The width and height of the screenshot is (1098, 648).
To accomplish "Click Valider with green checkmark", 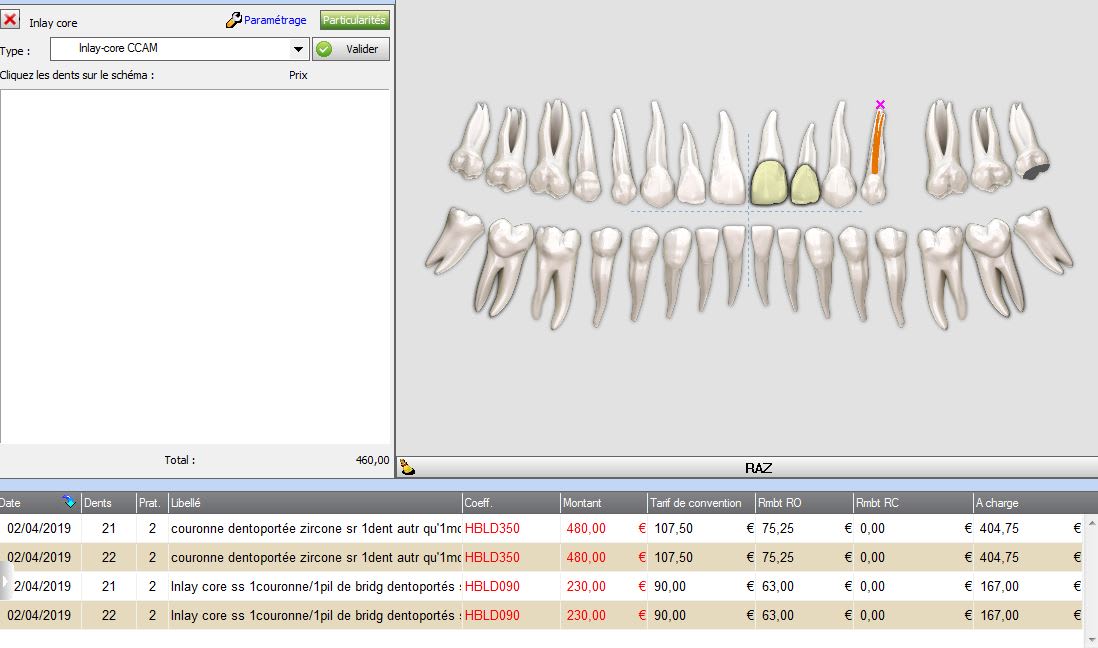I will click(x=351, y=49).
